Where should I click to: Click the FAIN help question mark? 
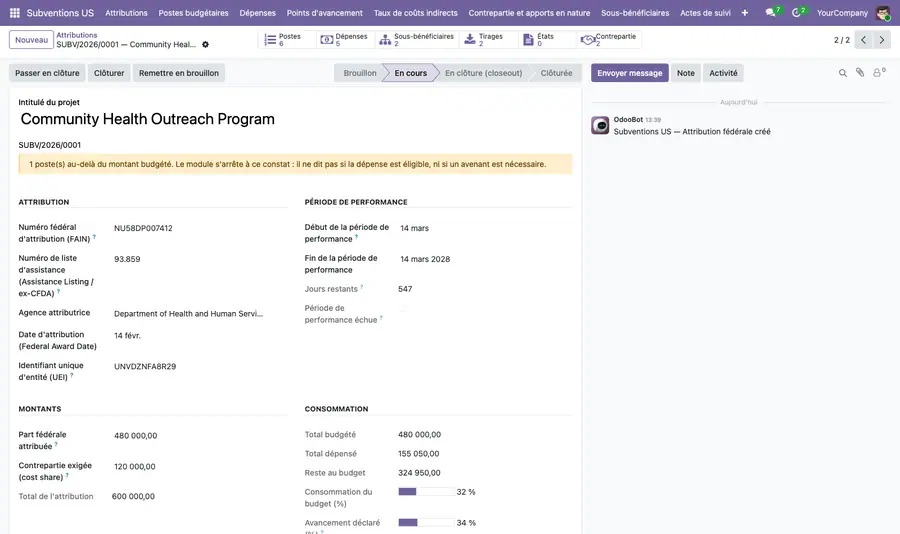click(x=94, y=237)
